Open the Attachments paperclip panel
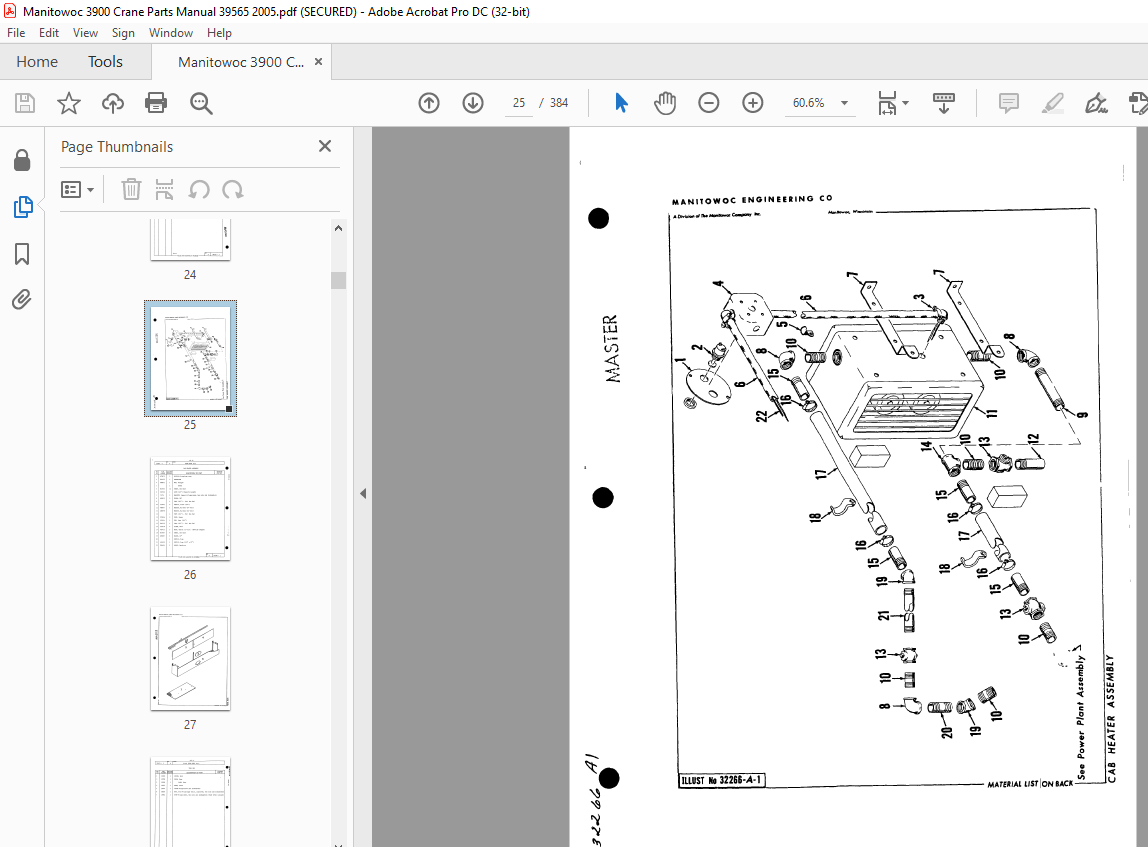The image size is (1148, 847). 22,299
